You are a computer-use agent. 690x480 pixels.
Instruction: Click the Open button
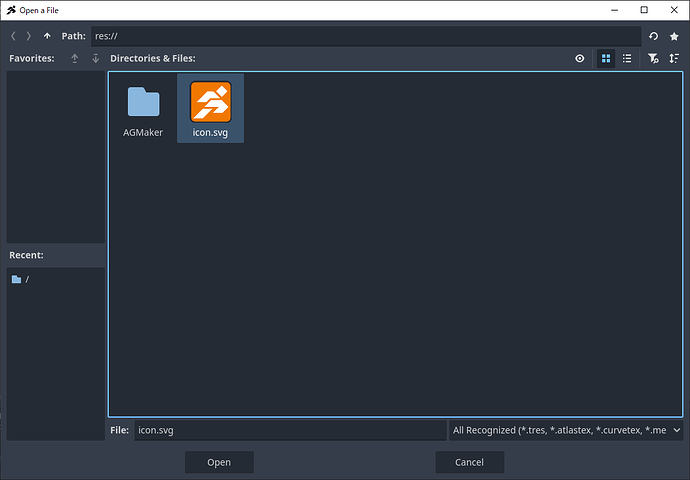point(219,462)
